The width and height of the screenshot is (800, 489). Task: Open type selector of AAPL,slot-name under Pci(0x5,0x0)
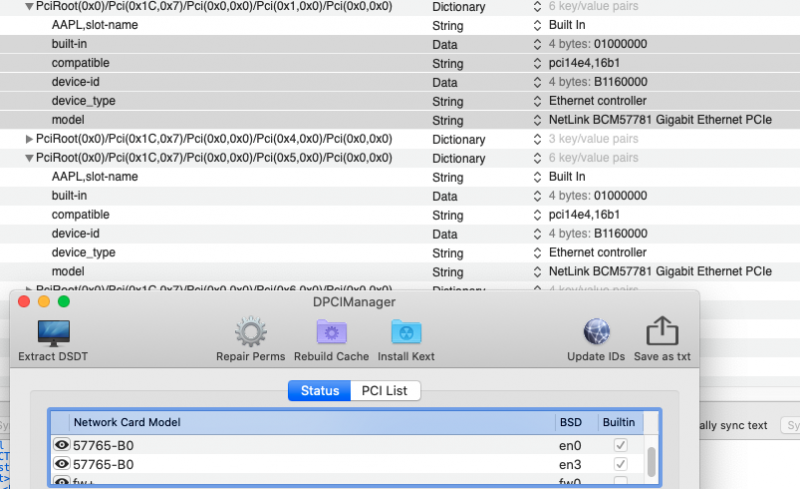tap(537, 177)
